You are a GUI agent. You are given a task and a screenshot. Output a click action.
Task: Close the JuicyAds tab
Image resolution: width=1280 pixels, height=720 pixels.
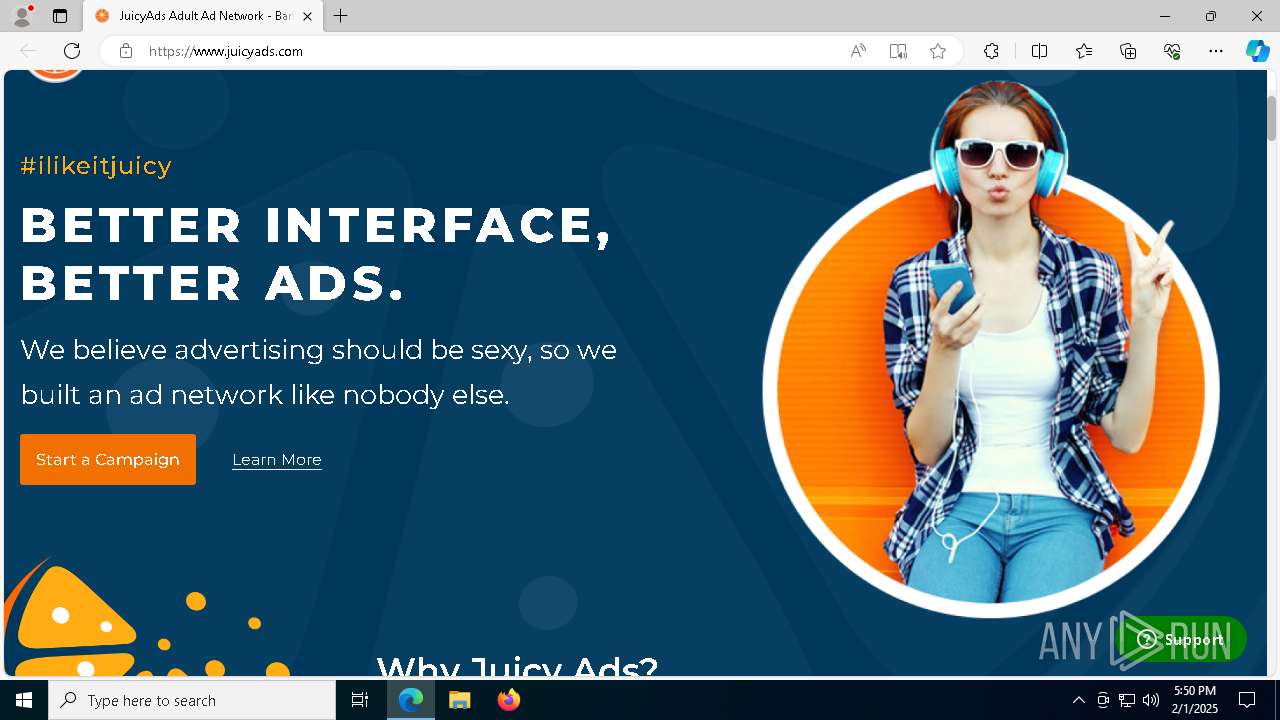tap(307, 16)
